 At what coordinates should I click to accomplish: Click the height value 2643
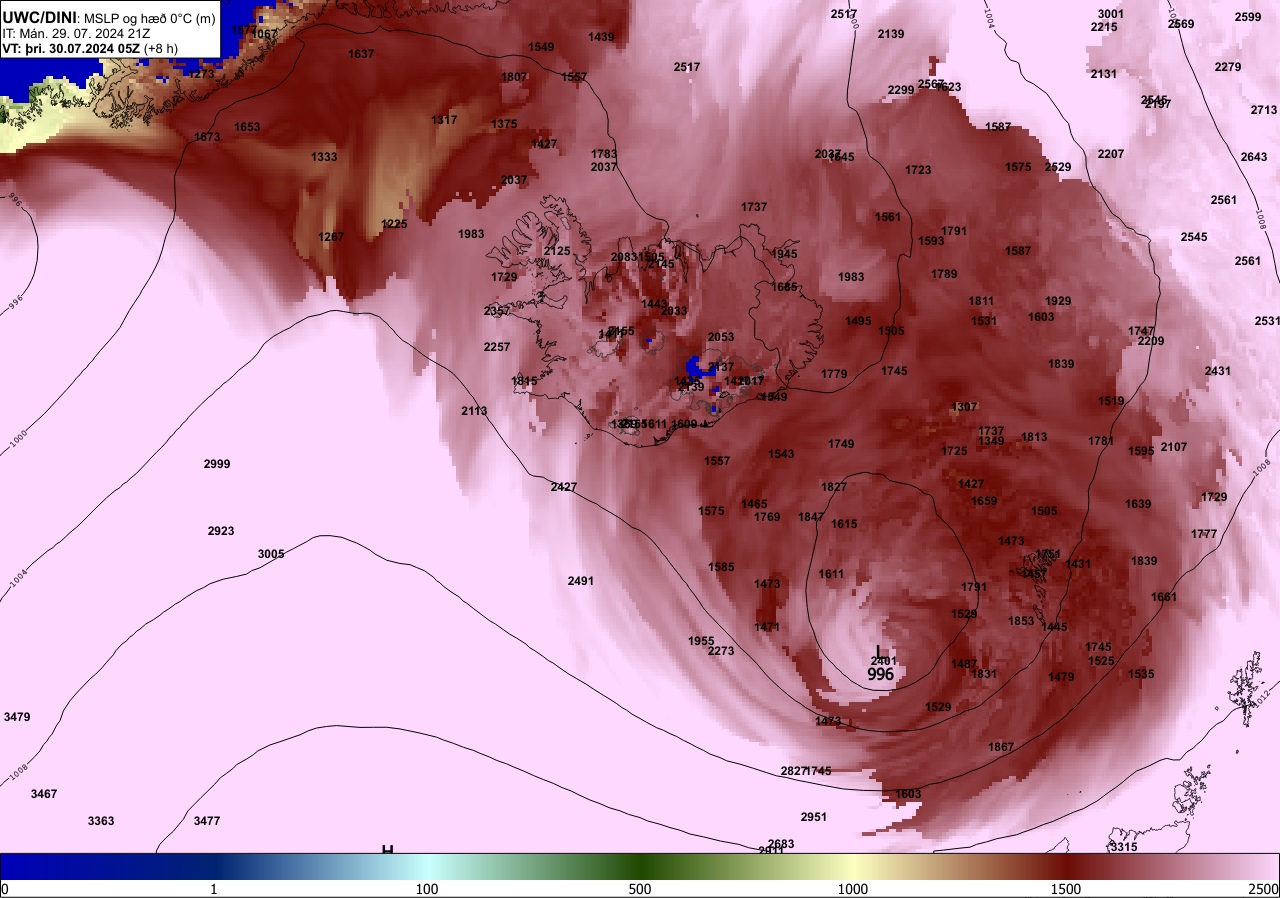tap(1254, 157)
